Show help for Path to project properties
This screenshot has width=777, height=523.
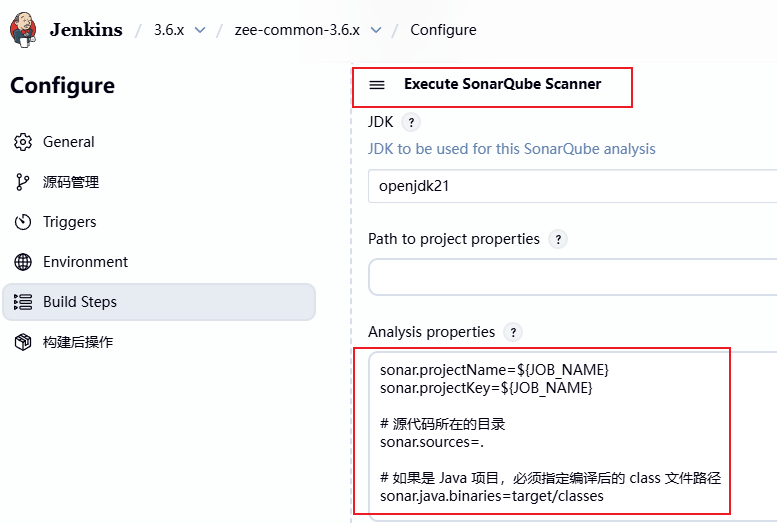(558, 239)
